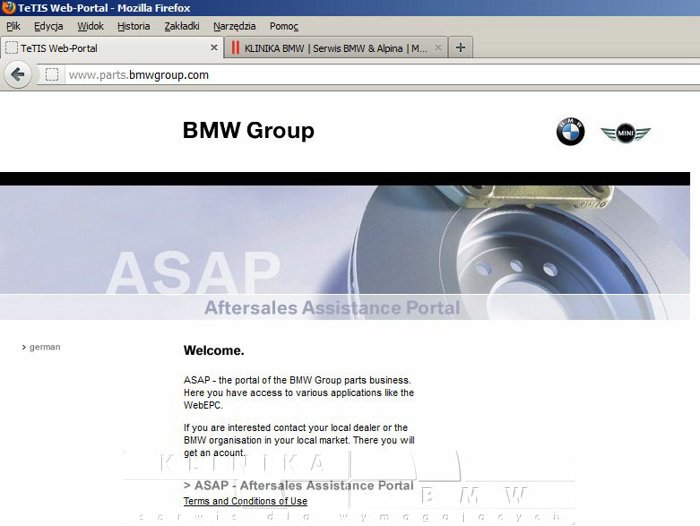Image resolution: width=700 pixels, height=526 pixels.
Task: Click the BMW Group heading
Action: (248, 130)
